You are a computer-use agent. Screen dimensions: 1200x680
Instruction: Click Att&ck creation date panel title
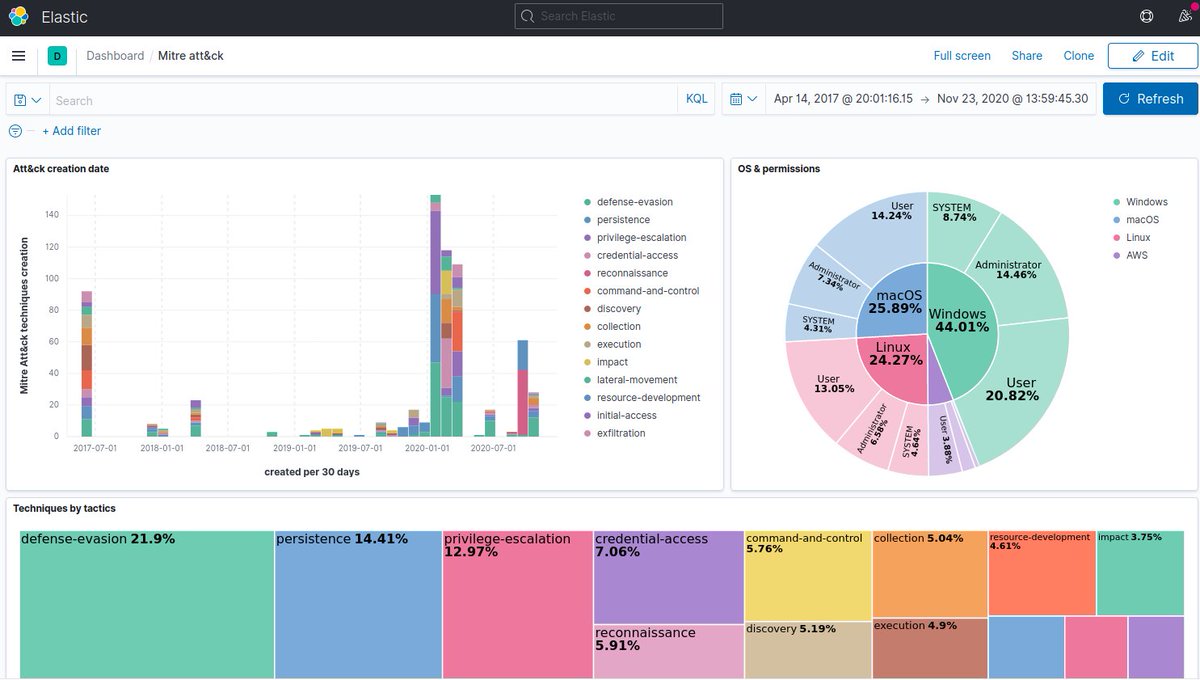61,169
